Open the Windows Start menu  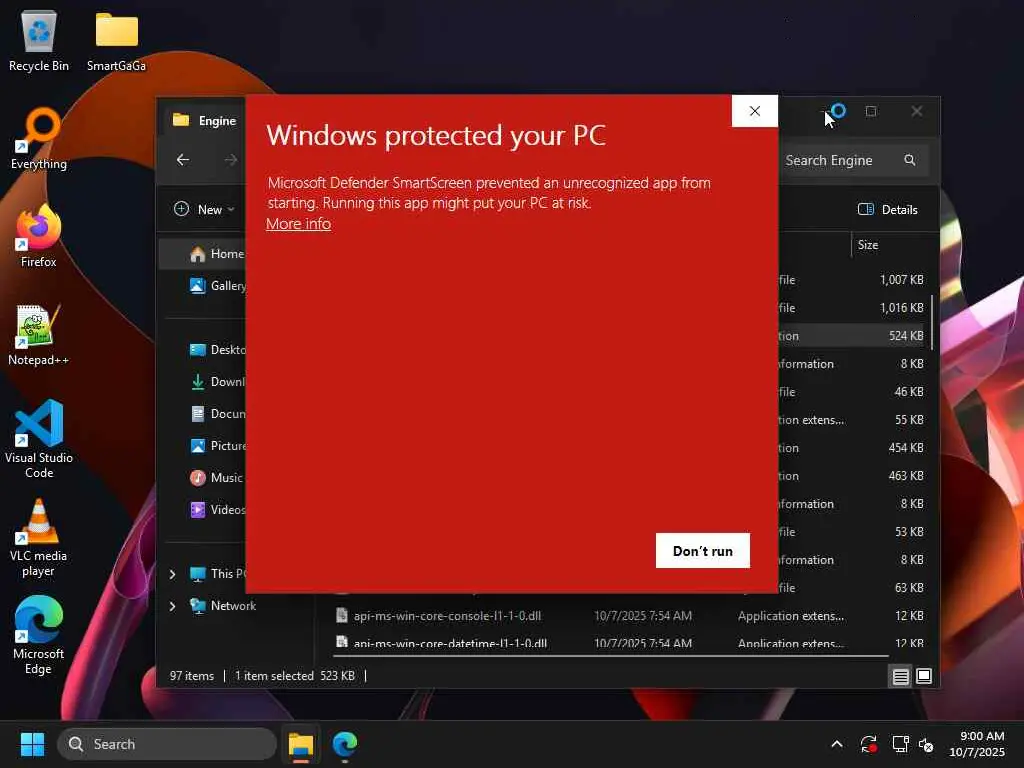[x=32, y=744]
